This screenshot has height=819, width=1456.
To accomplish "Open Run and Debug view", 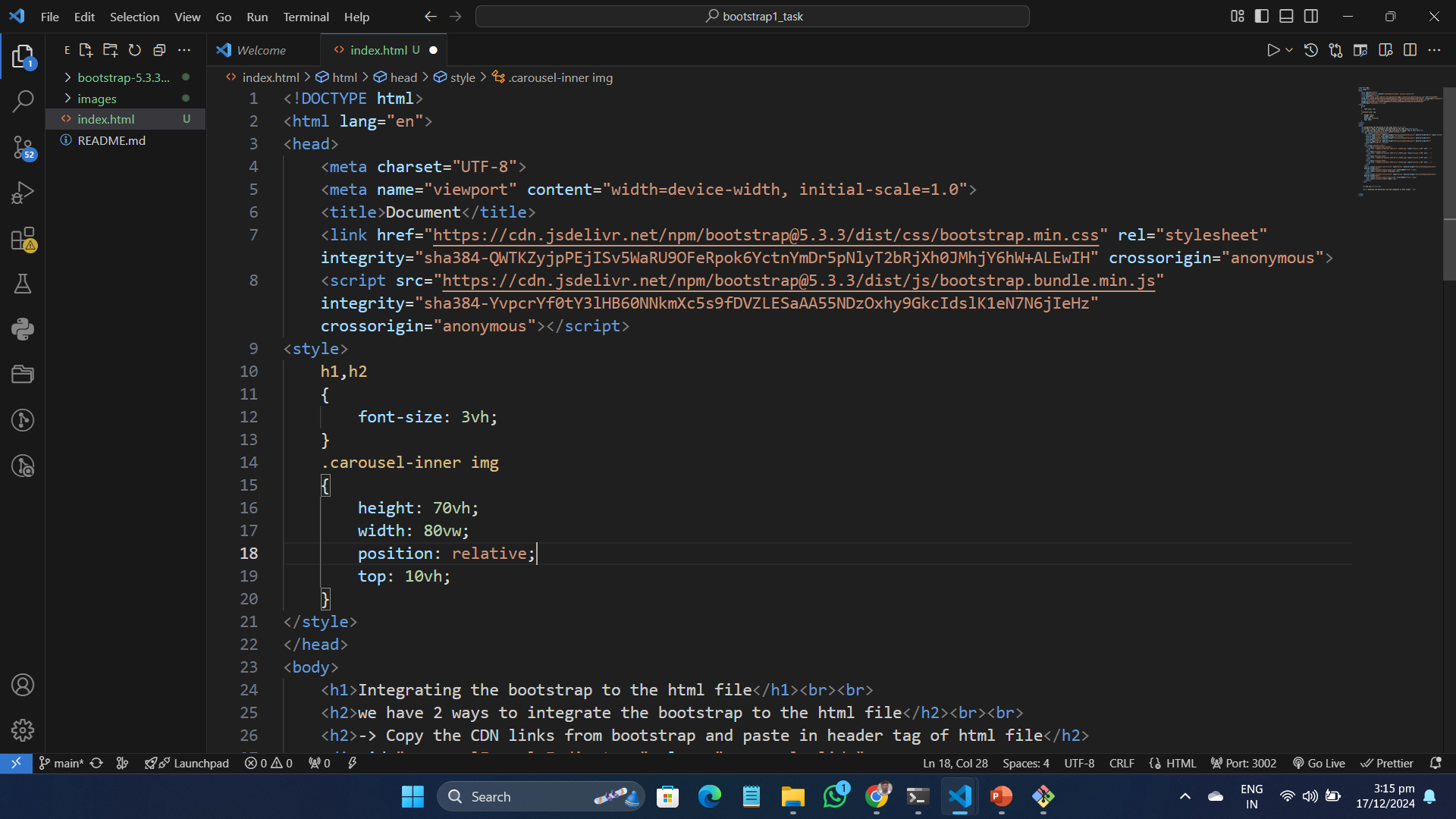I will 23,193.
